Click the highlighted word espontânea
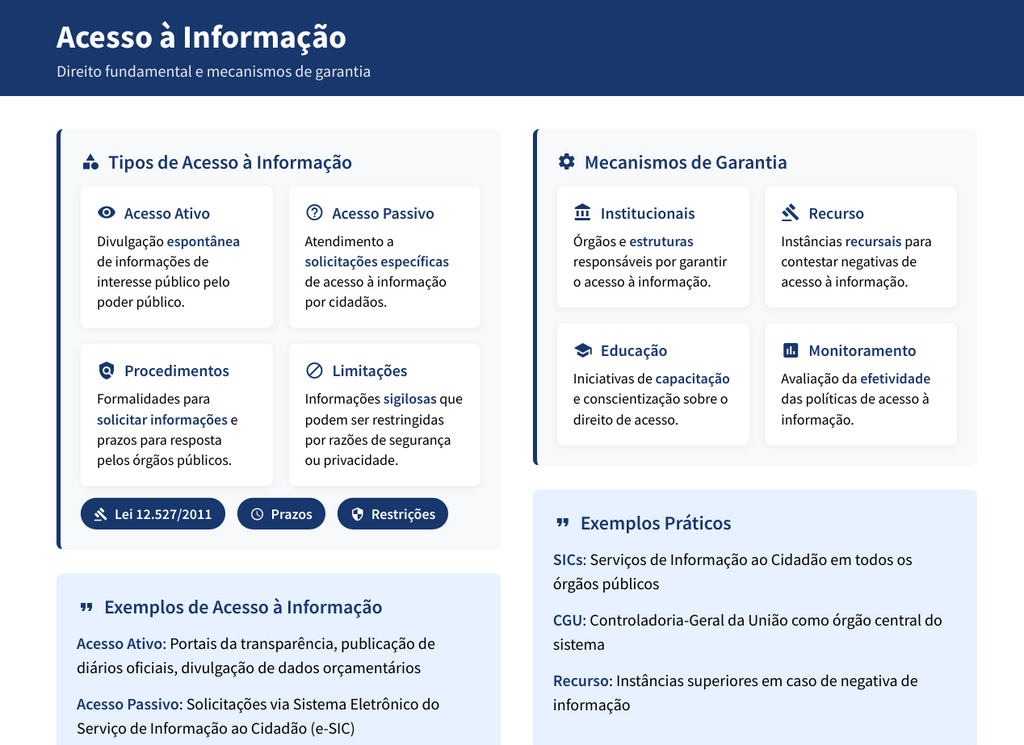This screenshot has height=745, width=1024. (x=203, y=241)
